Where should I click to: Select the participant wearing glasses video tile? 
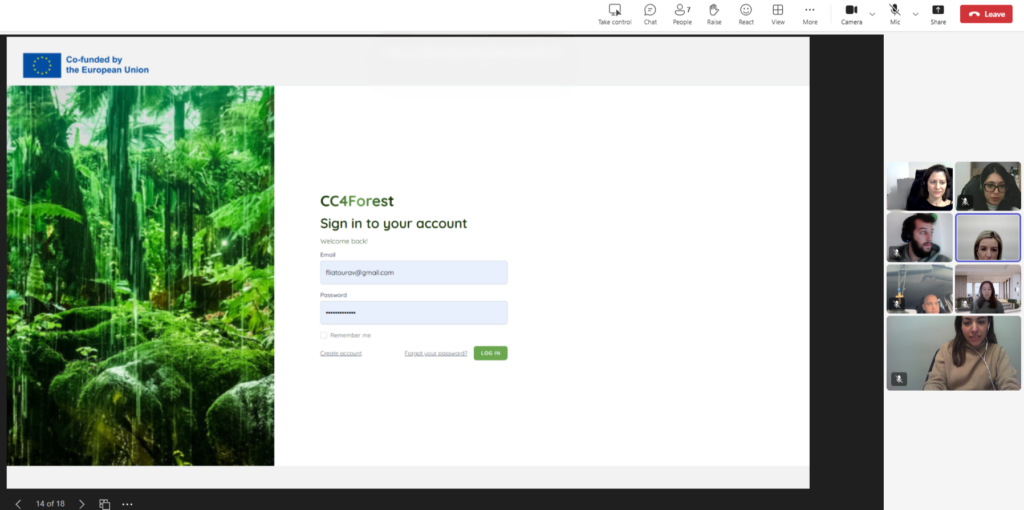pos(988,186)
